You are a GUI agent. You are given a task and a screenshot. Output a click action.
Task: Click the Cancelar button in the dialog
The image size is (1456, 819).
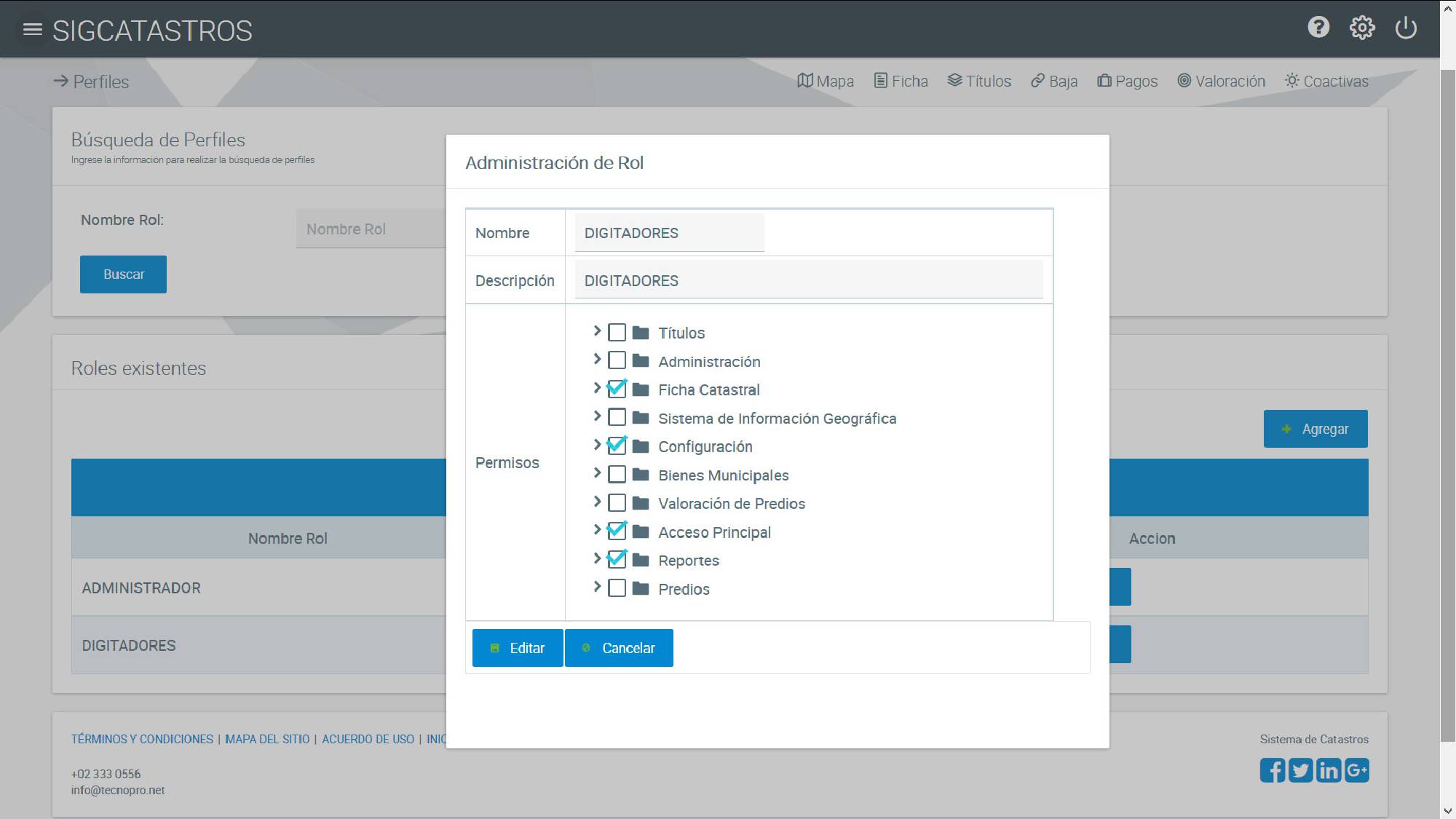[619, 648]
